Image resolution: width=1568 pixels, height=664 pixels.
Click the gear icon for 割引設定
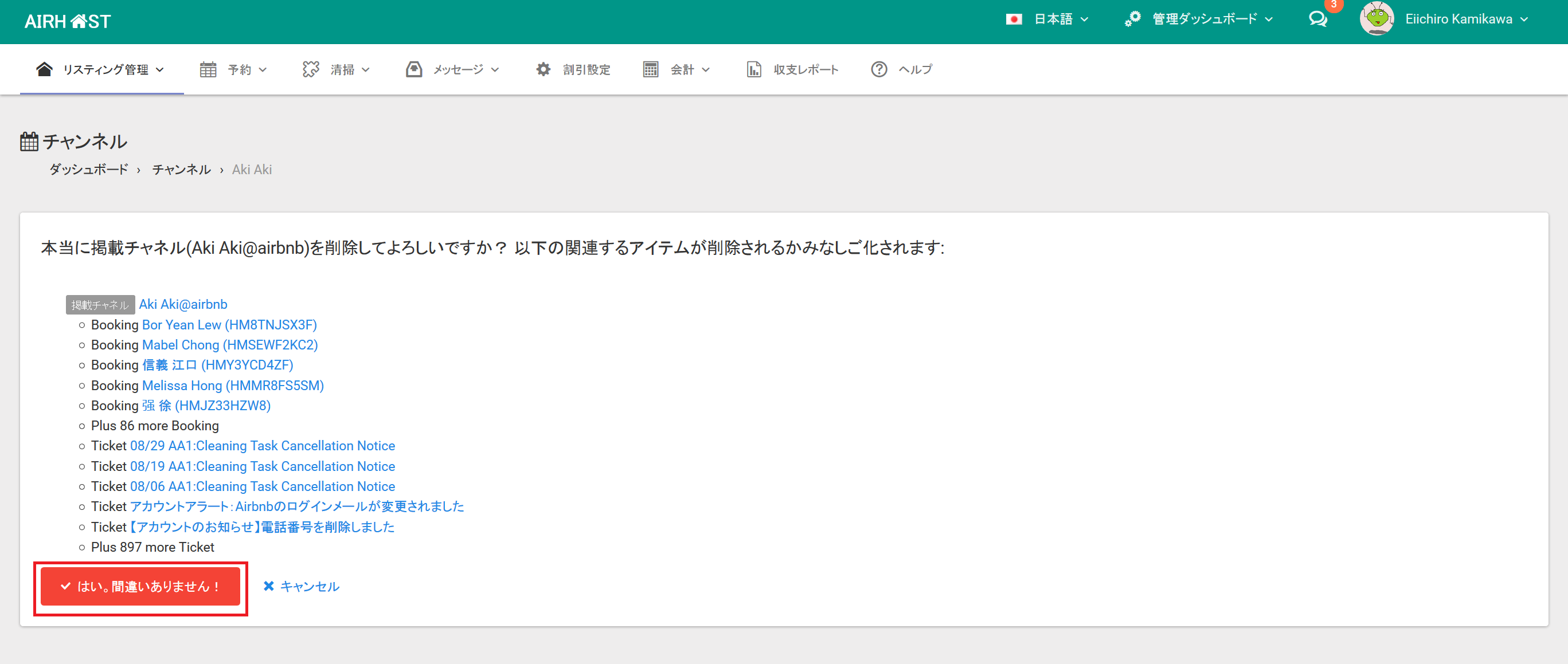click(x=543, y=69)
